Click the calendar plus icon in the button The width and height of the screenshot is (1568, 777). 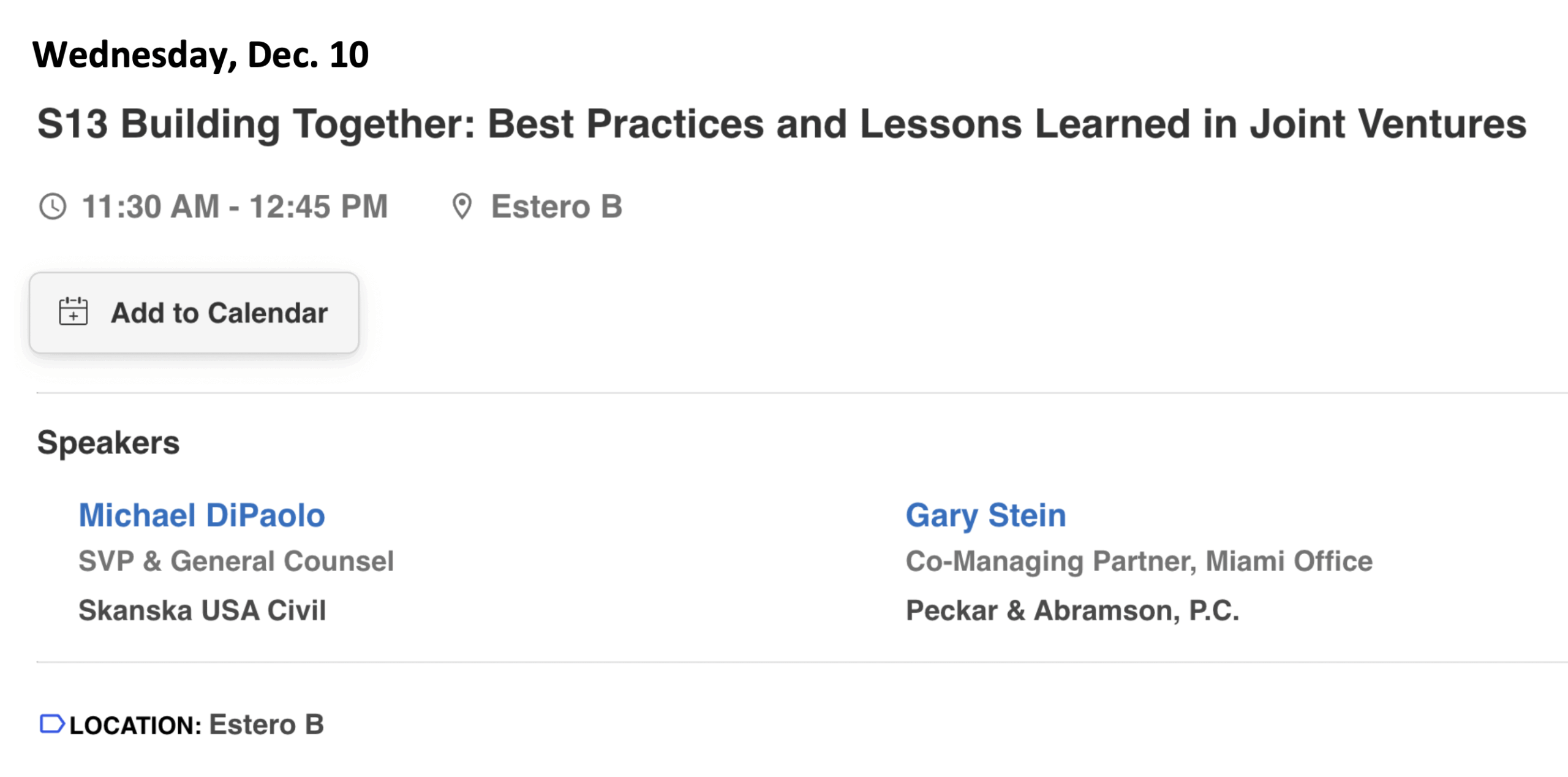(x=73, y=312)
